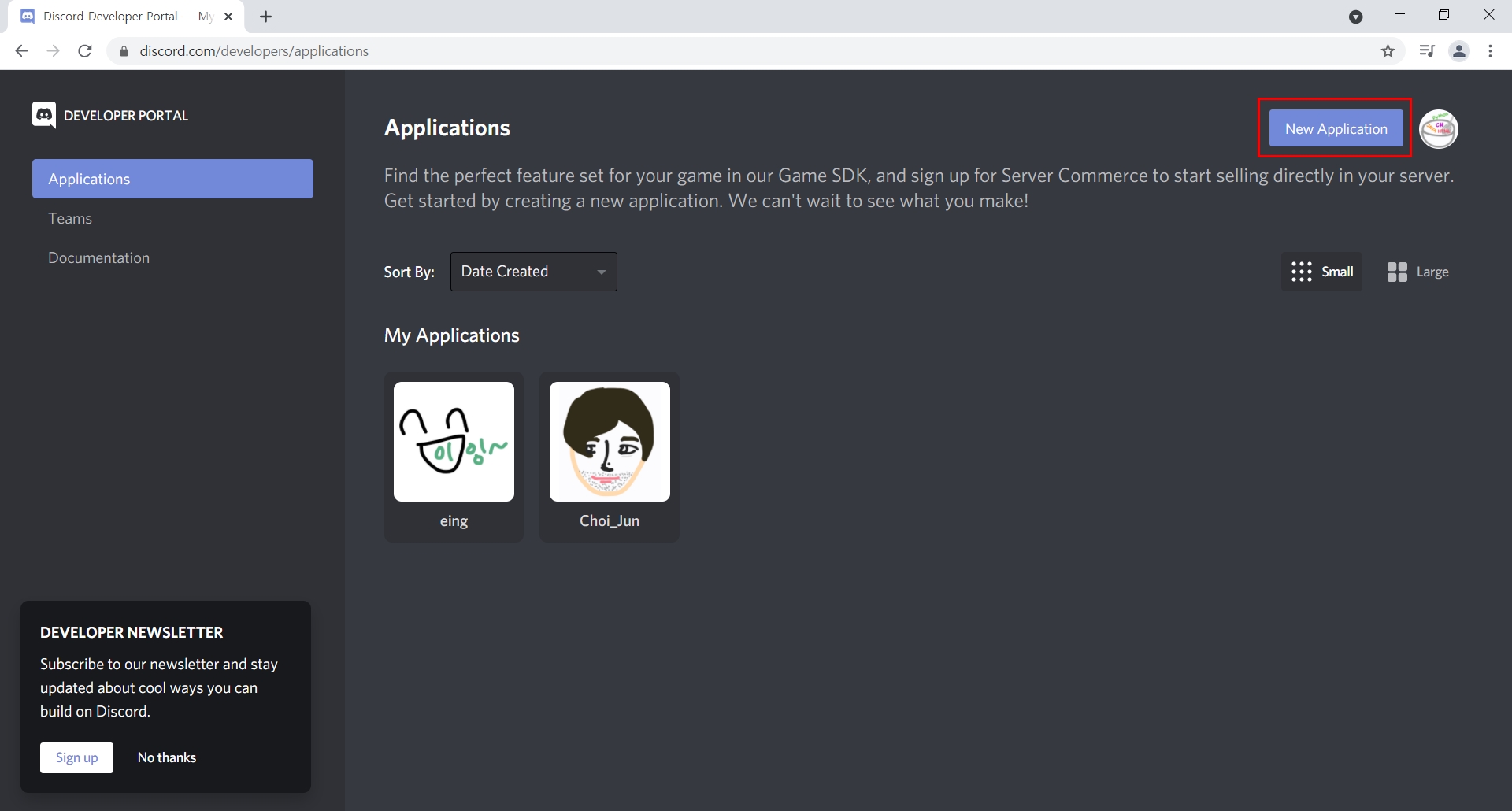Click the DEVELOPER PORTAL title text
Screen dimensions: 1512x811
(126, 116)
